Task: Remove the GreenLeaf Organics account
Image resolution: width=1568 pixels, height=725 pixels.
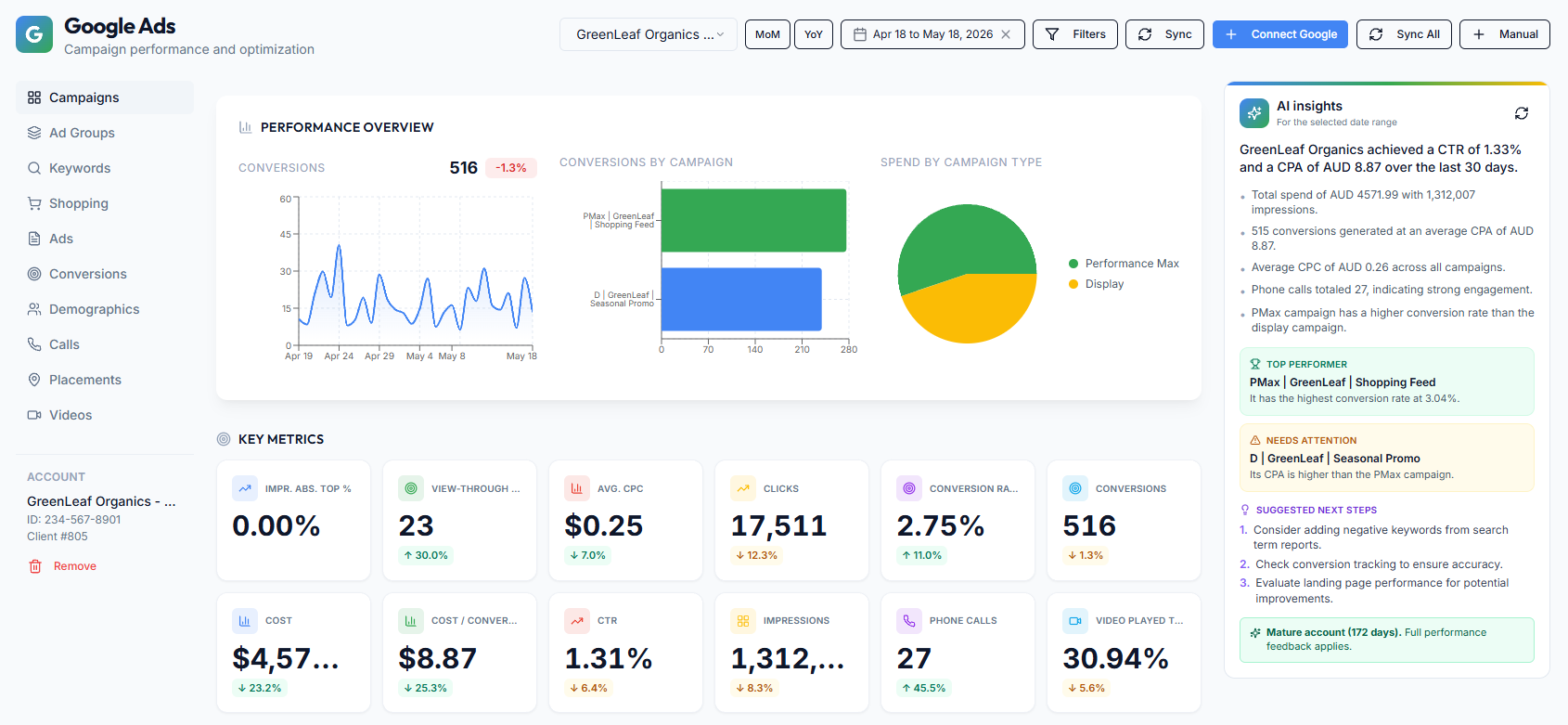Action: pyautogui.click(x=63, y=566)
